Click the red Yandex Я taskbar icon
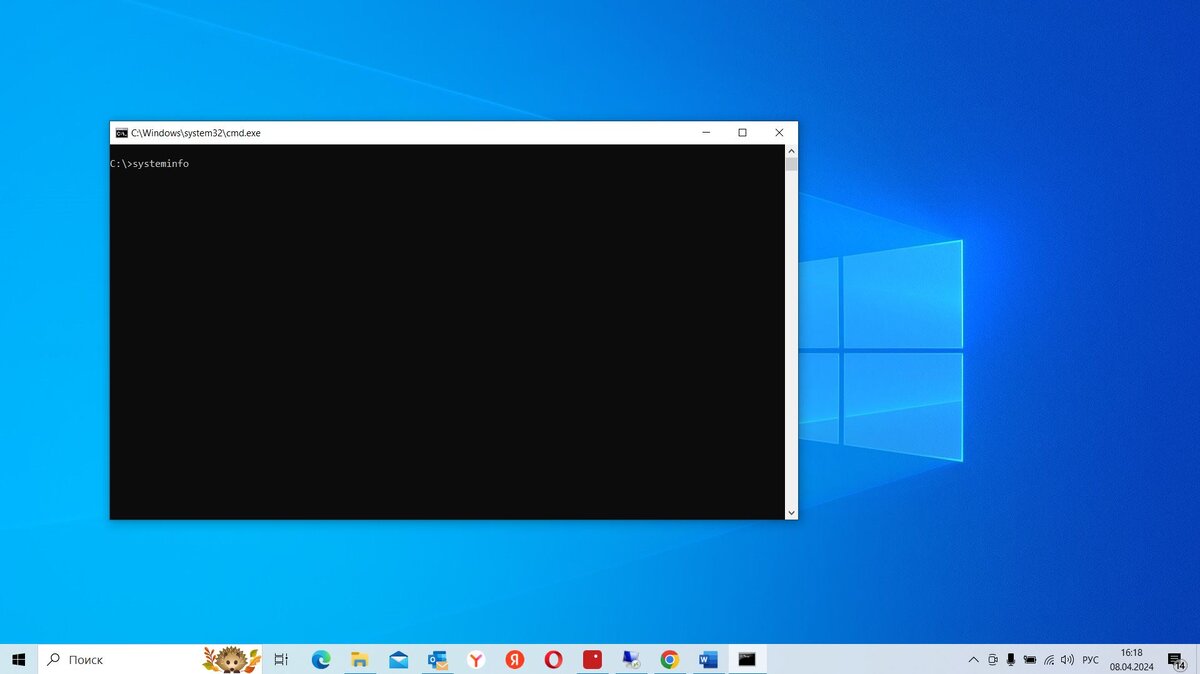This screenshot has height=674, width=1200. (515, 659)
